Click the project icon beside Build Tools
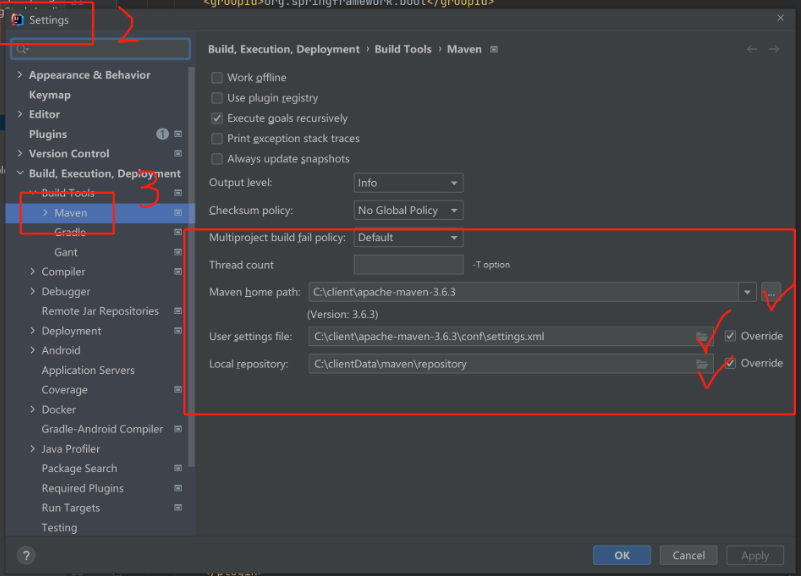This screenshot has height=576, width=801. 178,193
